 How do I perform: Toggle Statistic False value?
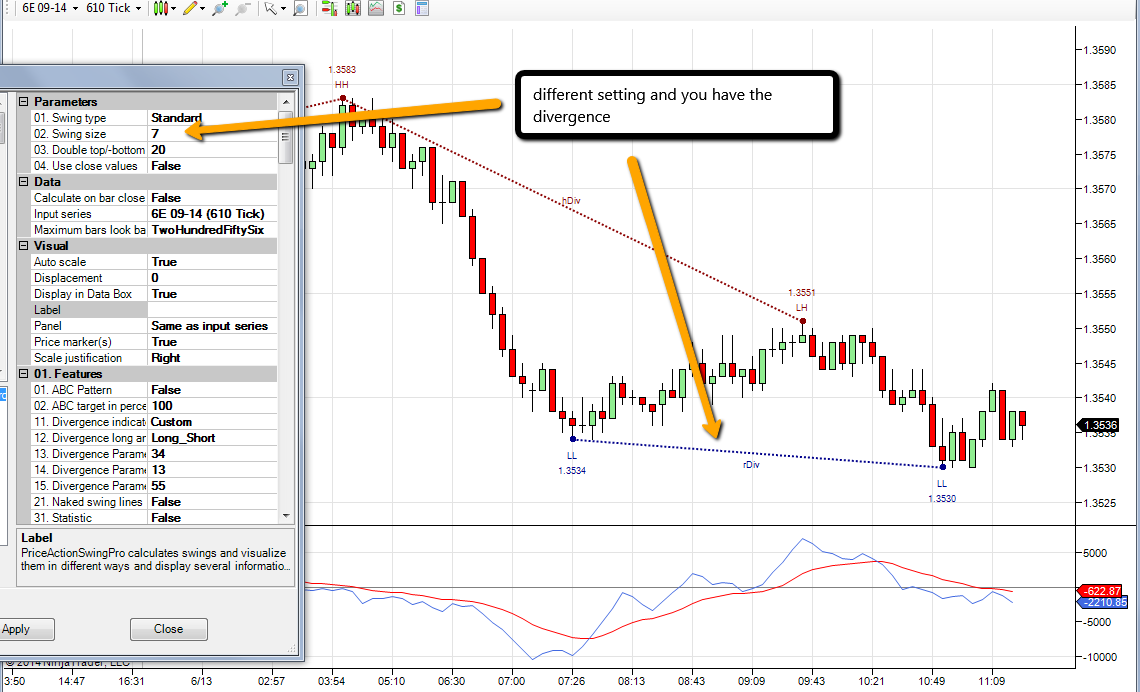(213, 518)
